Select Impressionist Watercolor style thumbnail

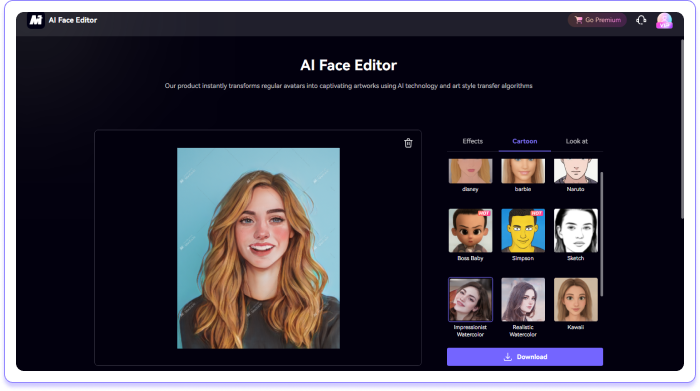pyautogui.click(x=470, y=299)
